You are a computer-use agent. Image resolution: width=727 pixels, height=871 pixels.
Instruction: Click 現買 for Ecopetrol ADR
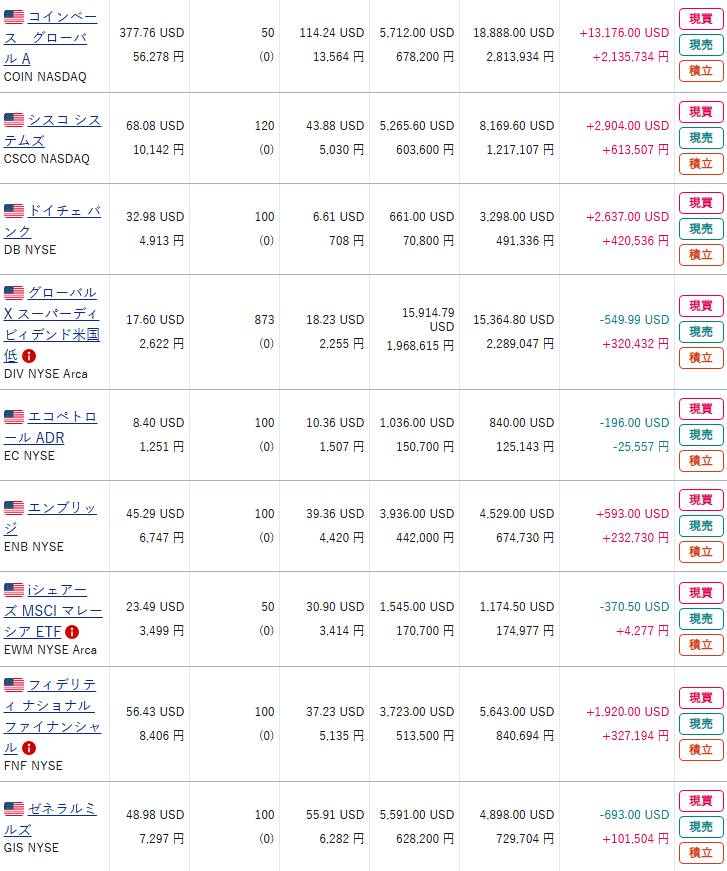[701, 409]
